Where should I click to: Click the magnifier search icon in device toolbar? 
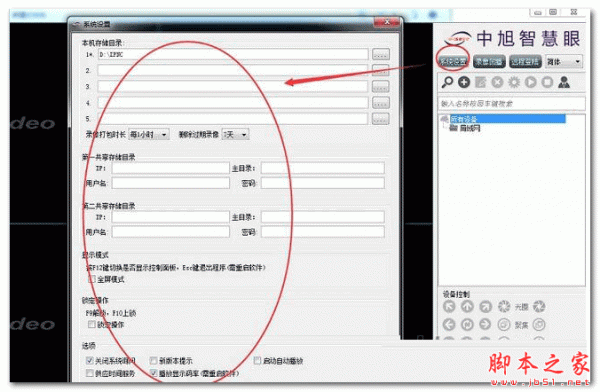pos(447,82)
